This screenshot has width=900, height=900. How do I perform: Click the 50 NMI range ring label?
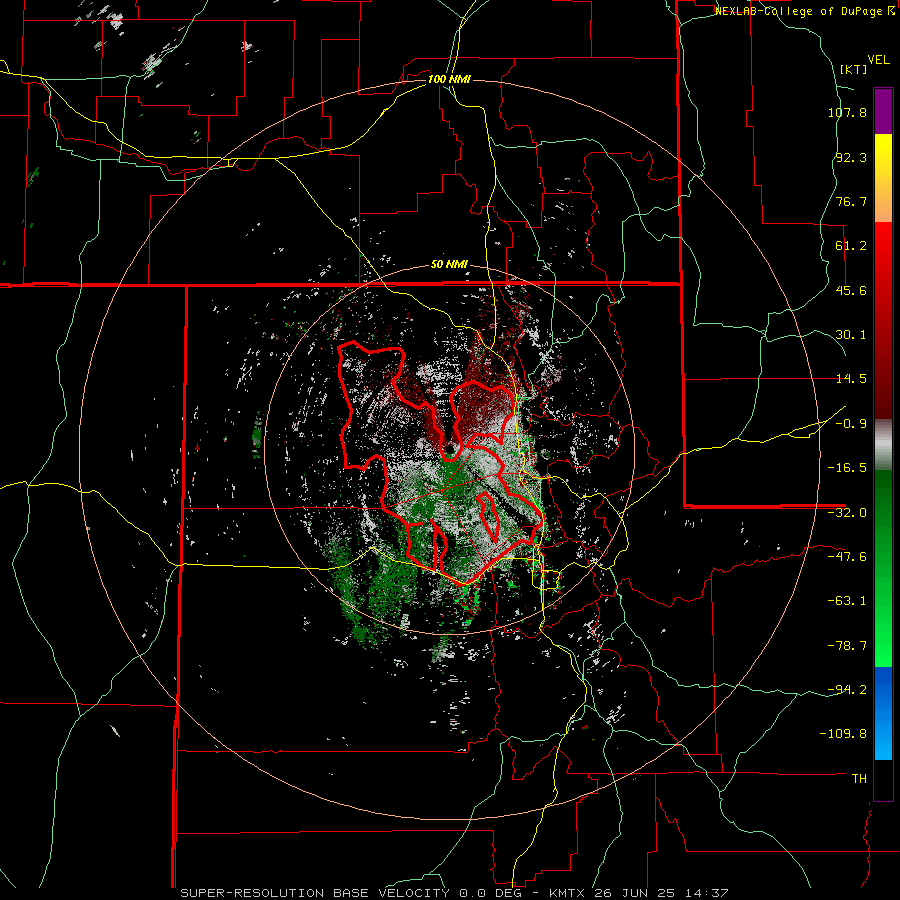coord(449,265)
